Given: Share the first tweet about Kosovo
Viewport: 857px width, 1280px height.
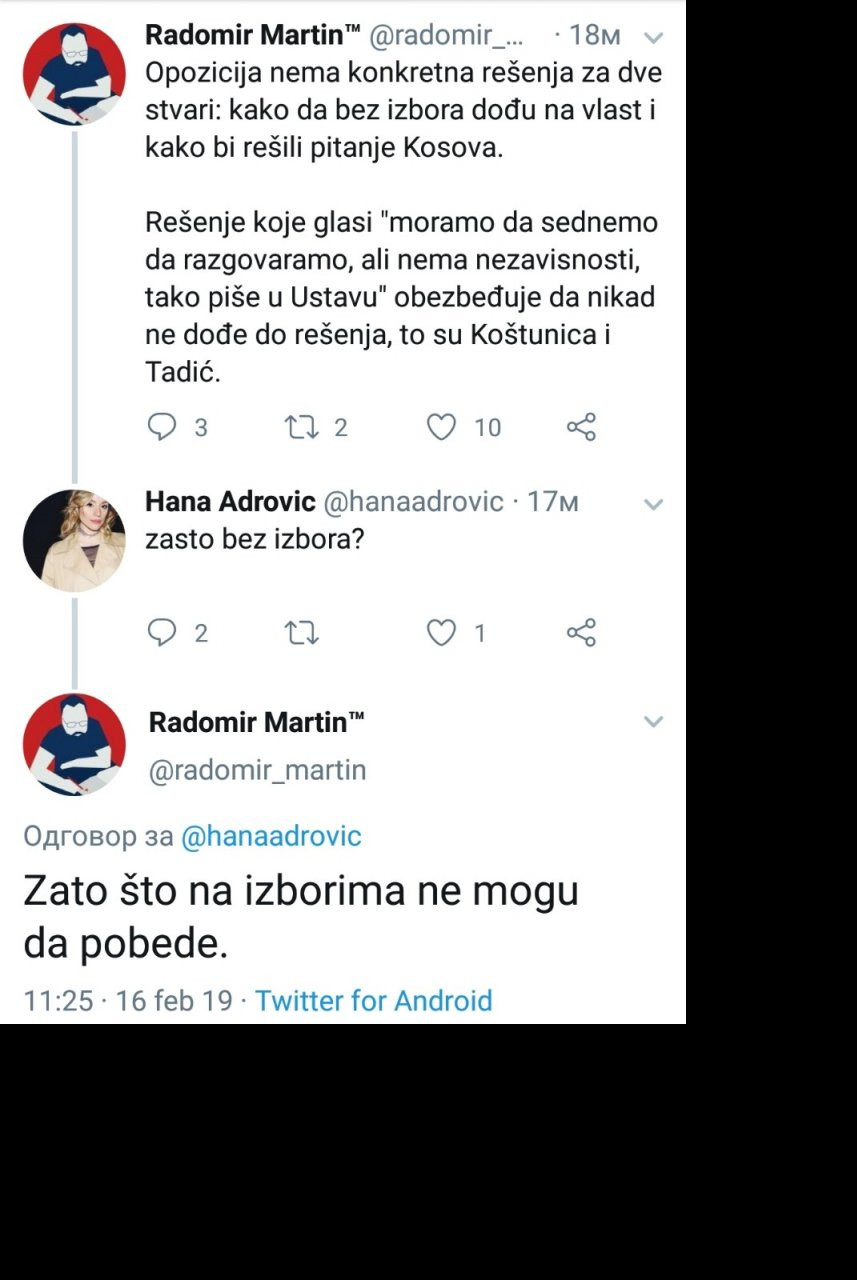Looking at the screenshot, I should coord(581,428).
